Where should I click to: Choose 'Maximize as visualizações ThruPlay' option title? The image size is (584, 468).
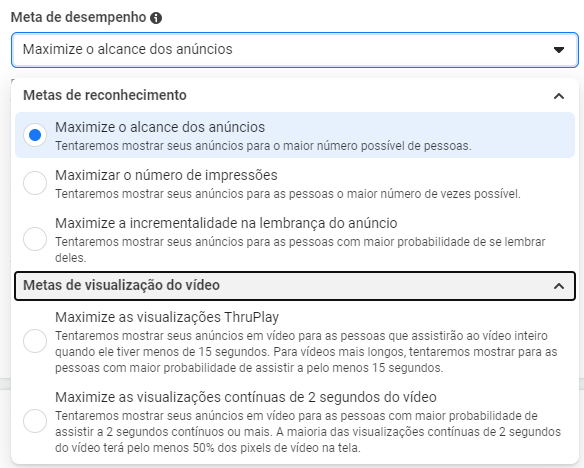[x=167, y=317]
